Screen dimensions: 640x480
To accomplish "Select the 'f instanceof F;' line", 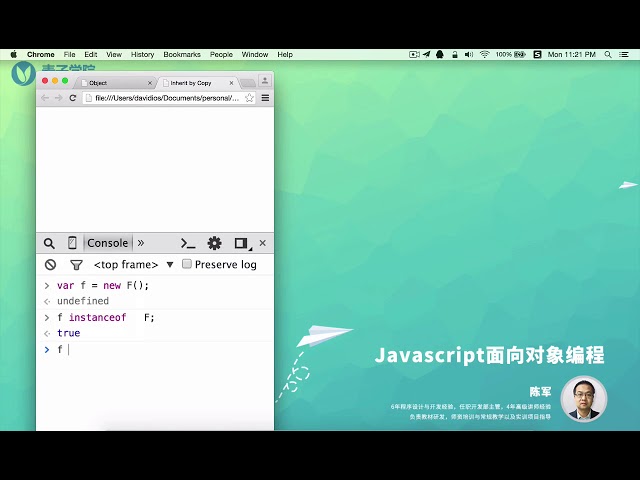I will (106, 317).
